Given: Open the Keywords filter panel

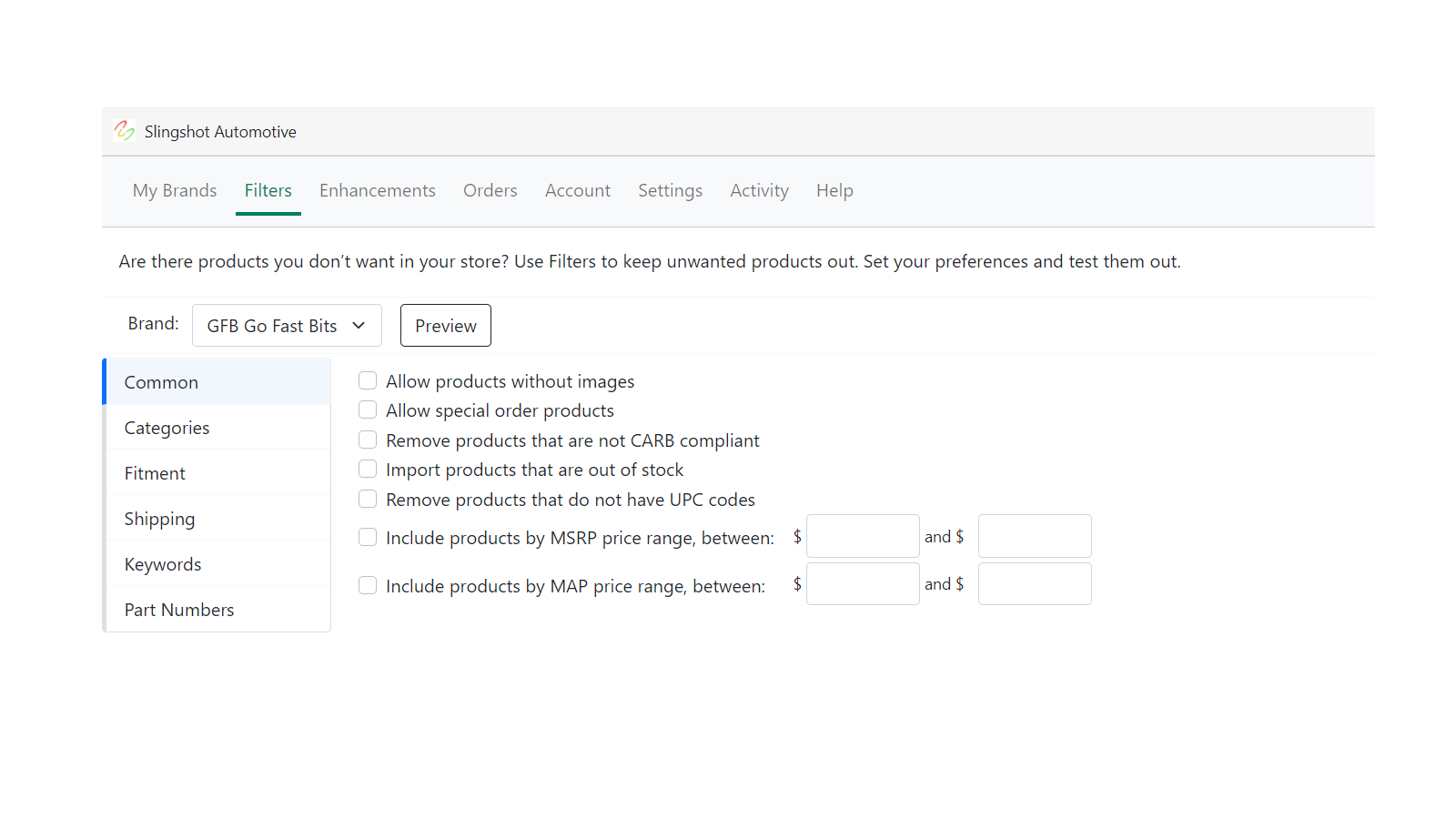Looking at the screenshot, I should click(163, 563).
